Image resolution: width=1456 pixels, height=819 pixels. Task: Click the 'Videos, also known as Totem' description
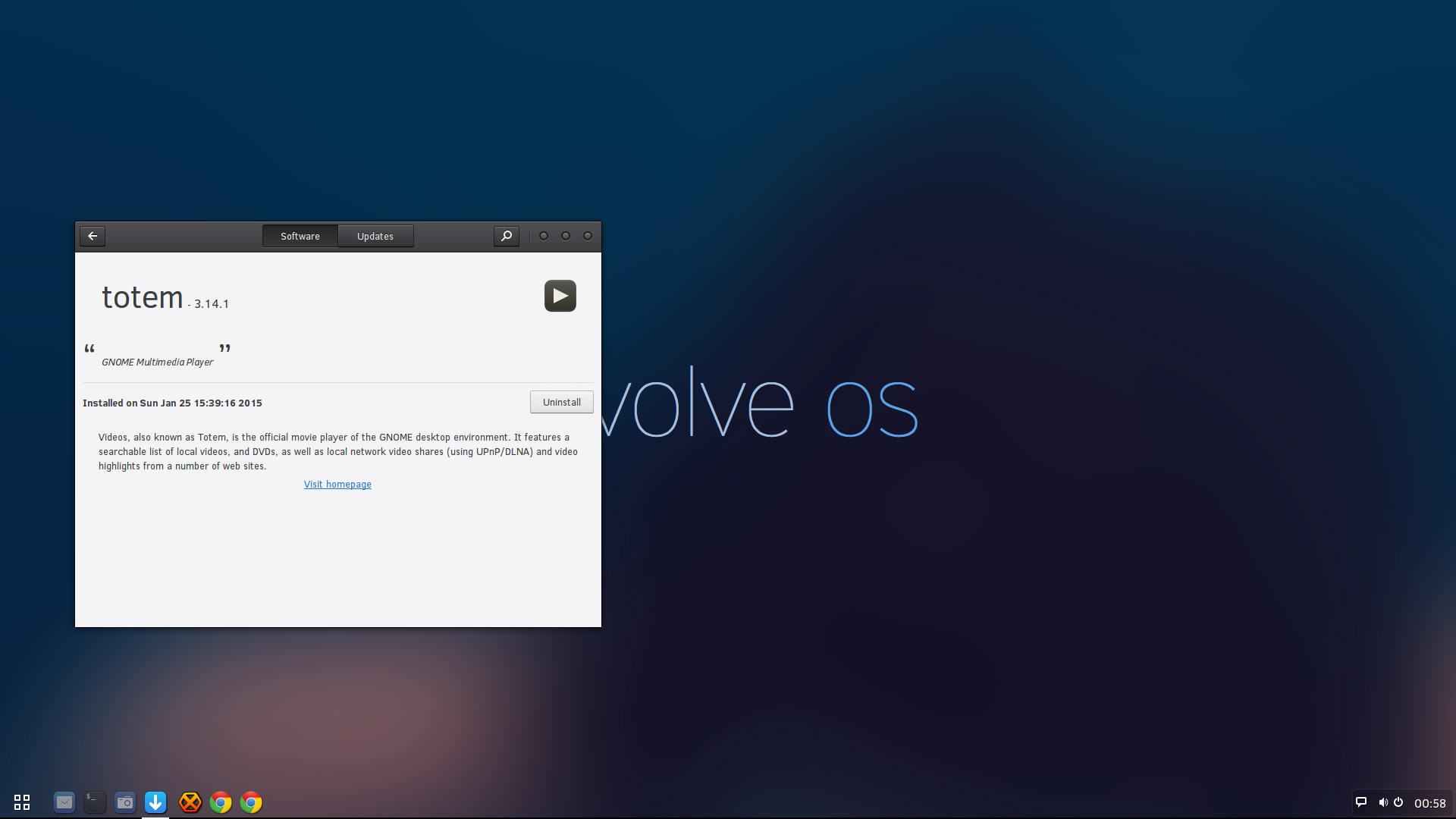(338, 452)
